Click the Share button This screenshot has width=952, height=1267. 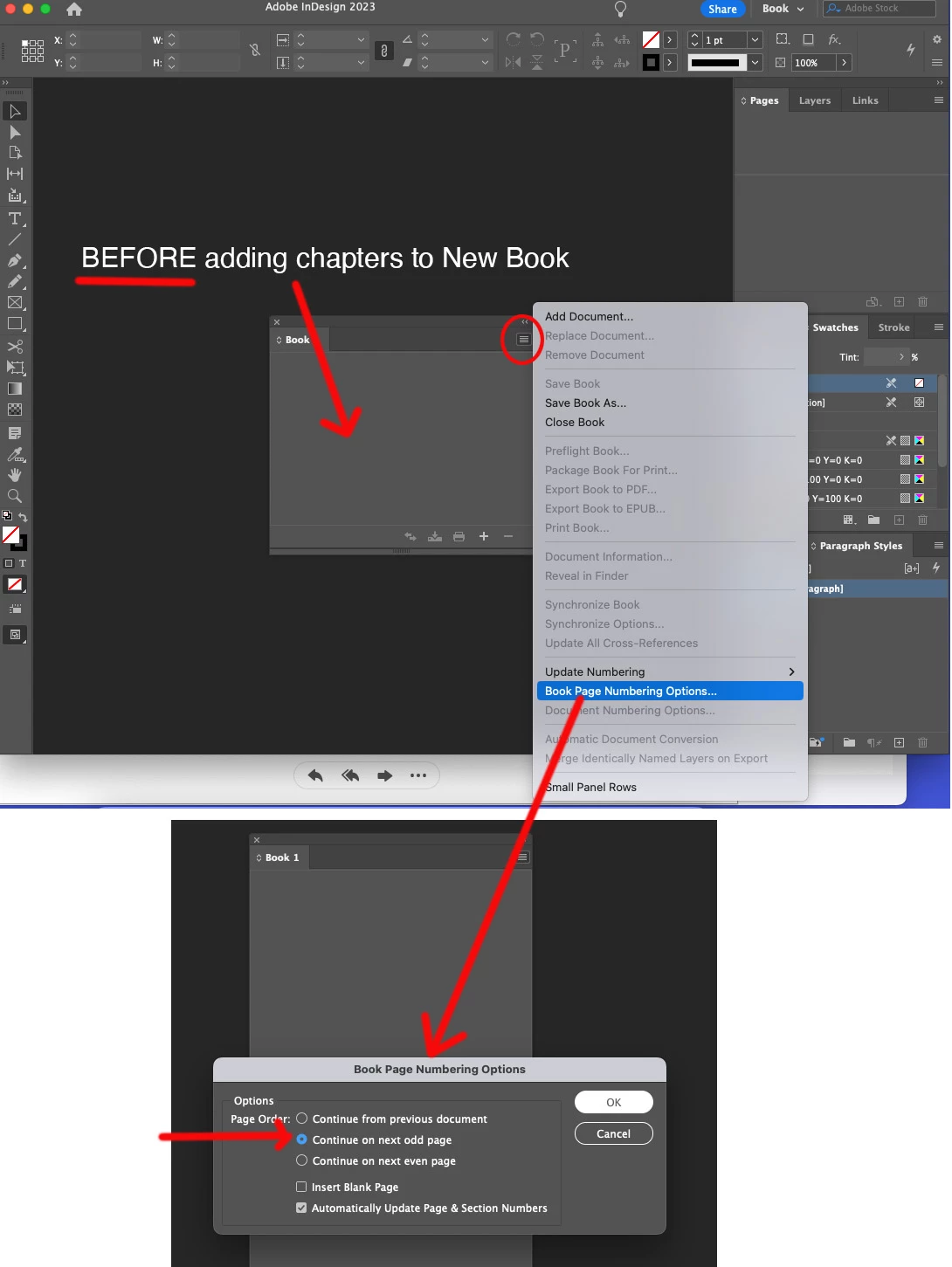(x=722, y=9)
